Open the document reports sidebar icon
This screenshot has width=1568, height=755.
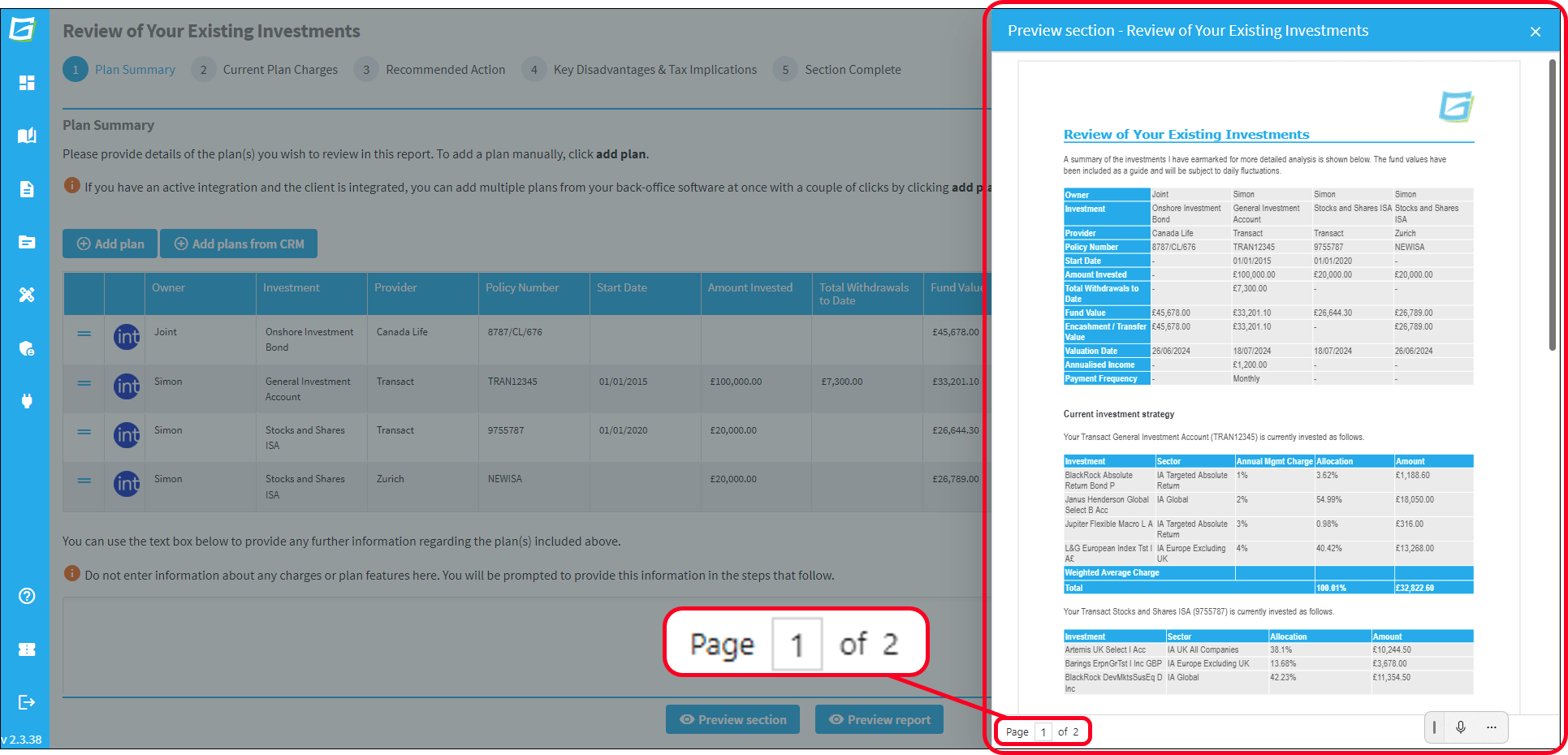[x=27, y=189]
